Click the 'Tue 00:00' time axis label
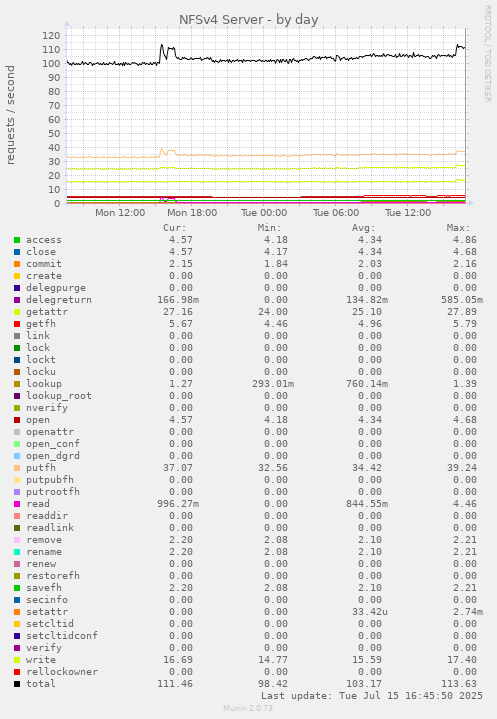The height and width of the screenshot is (719, 497). point(264,213)
